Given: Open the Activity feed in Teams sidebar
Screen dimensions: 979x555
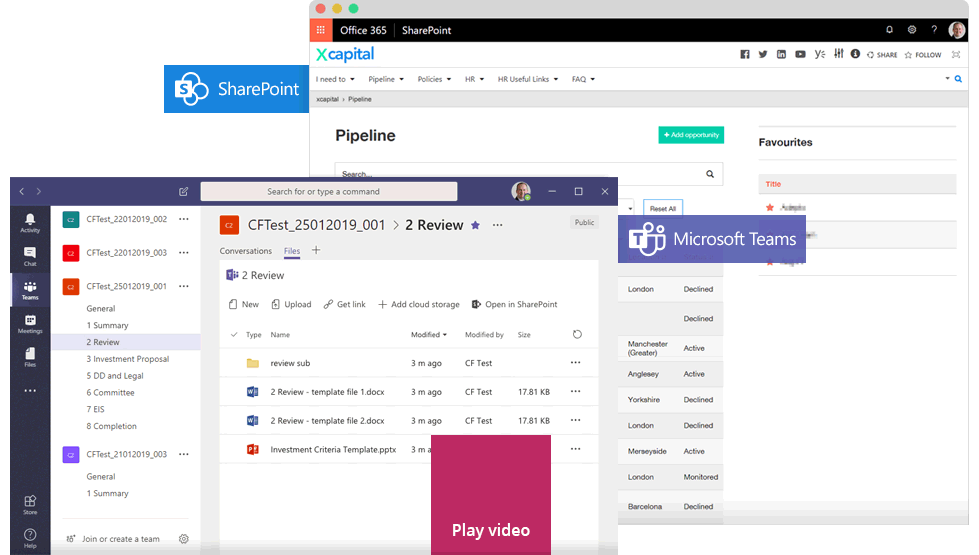Looking at the screenshot, I should (30, 222).
